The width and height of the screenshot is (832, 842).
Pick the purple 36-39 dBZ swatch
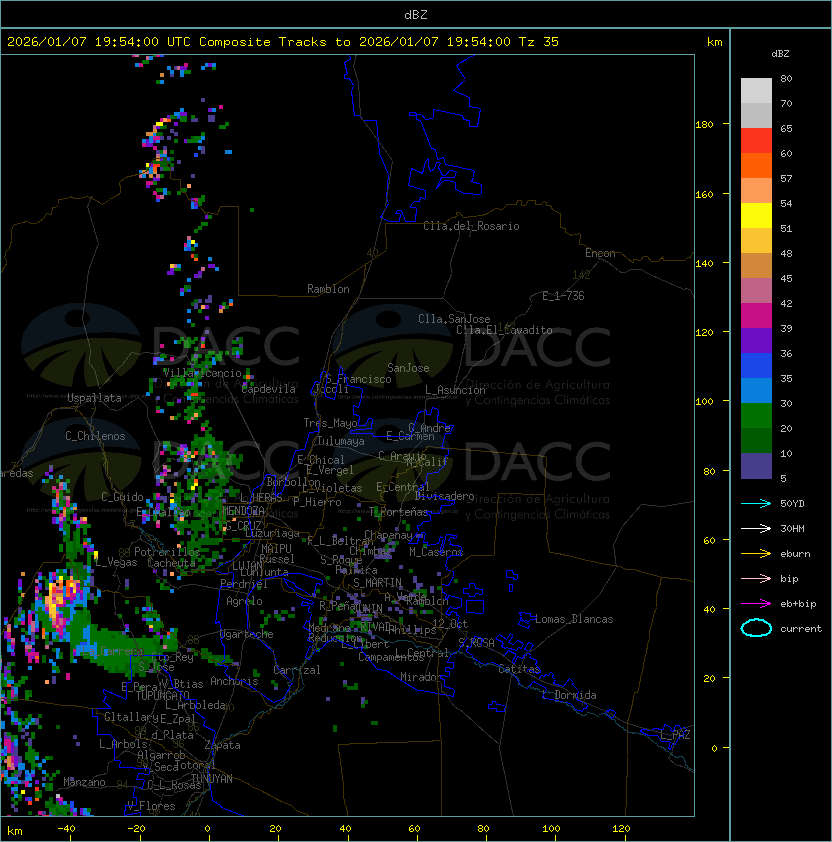tap(756, 340)
